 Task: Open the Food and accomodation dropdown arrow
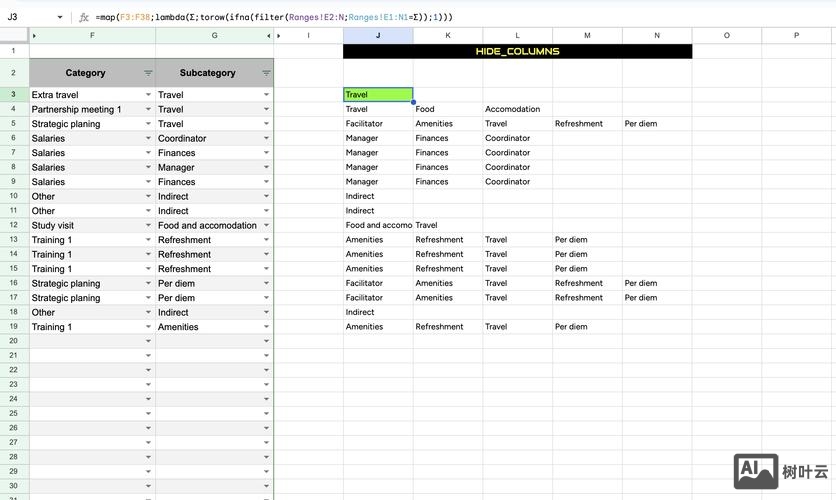[x=266, y=226]
